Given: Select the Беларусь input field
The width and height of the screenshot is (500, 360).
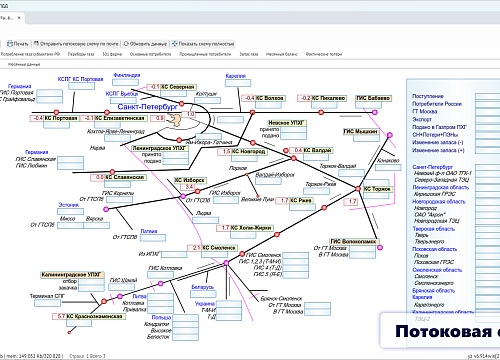Looking at the screenshot, I should pyautogui.click(x=203, y=294).
